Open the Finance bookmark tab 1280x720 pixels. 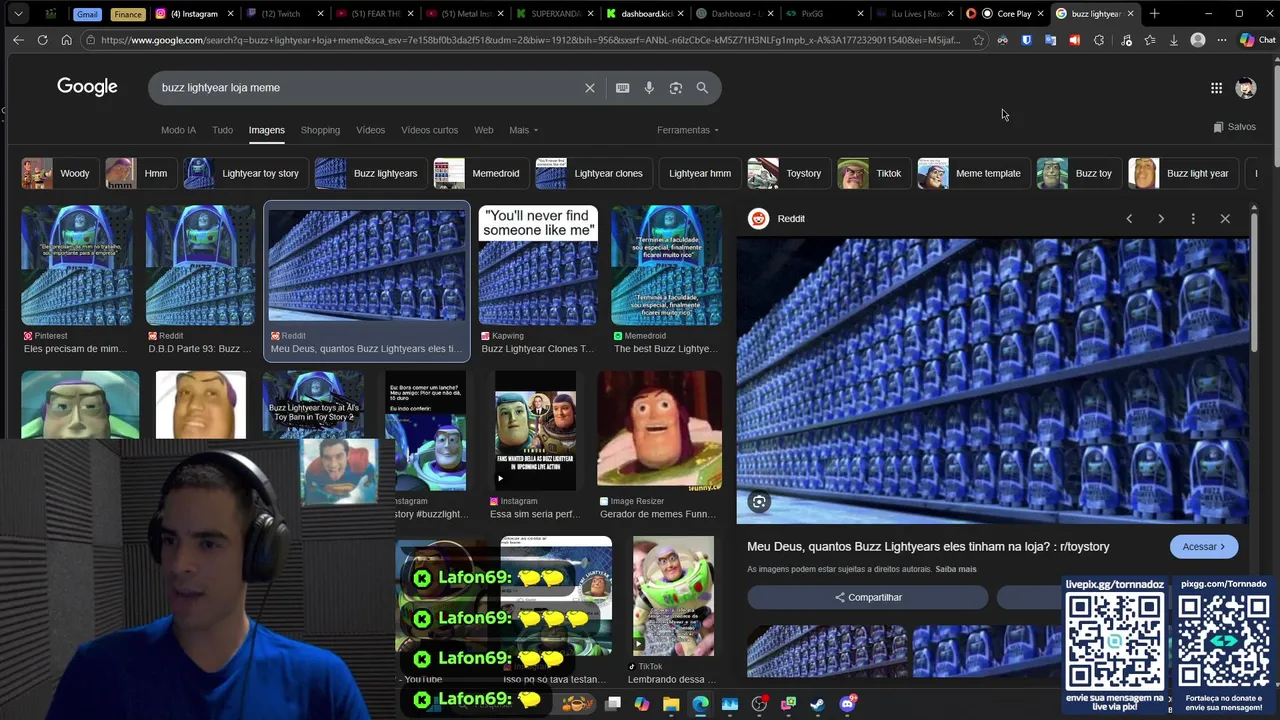[127, 14]
